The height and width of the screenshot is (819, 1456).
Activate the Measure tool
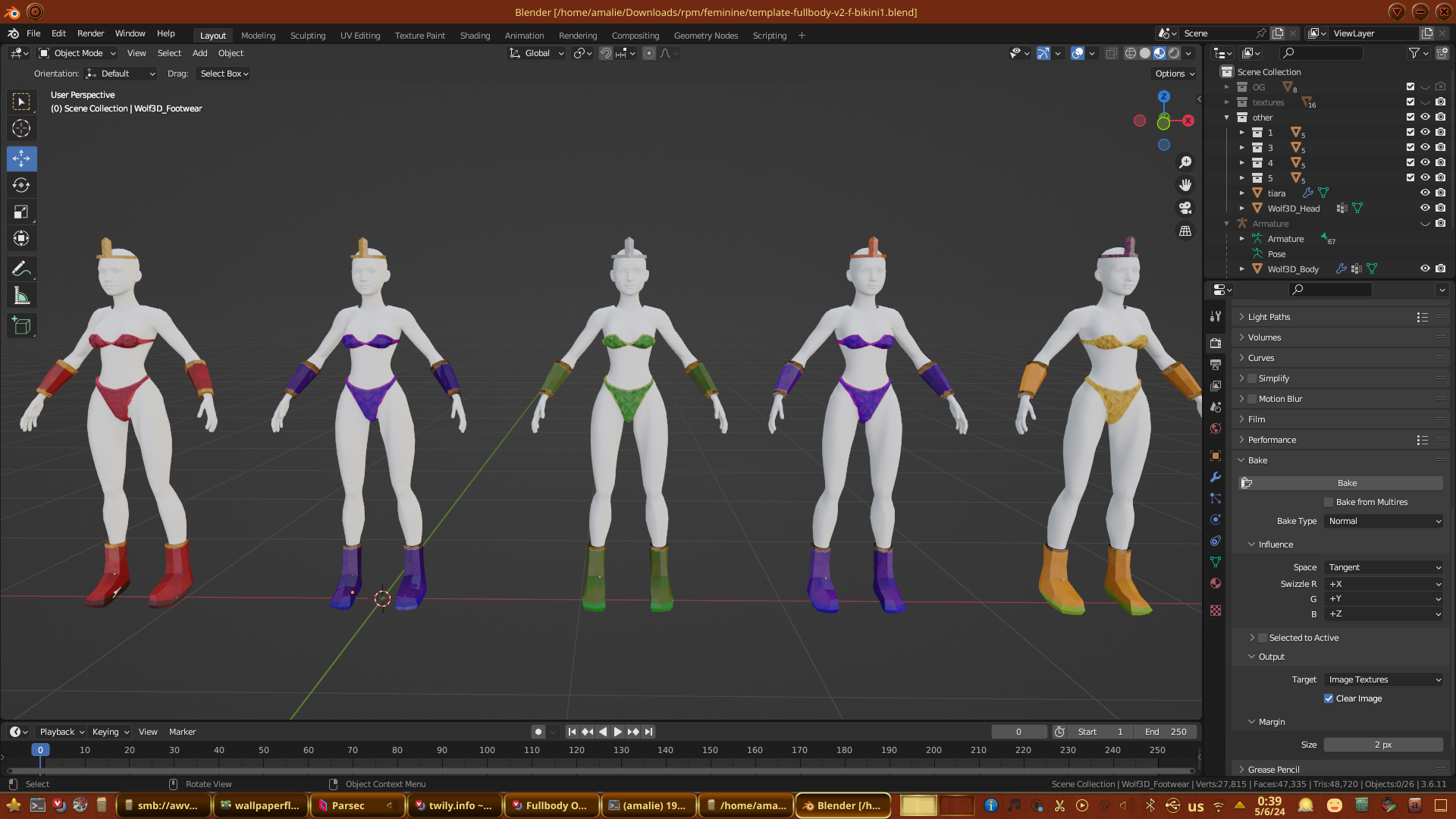click(21, 297)
